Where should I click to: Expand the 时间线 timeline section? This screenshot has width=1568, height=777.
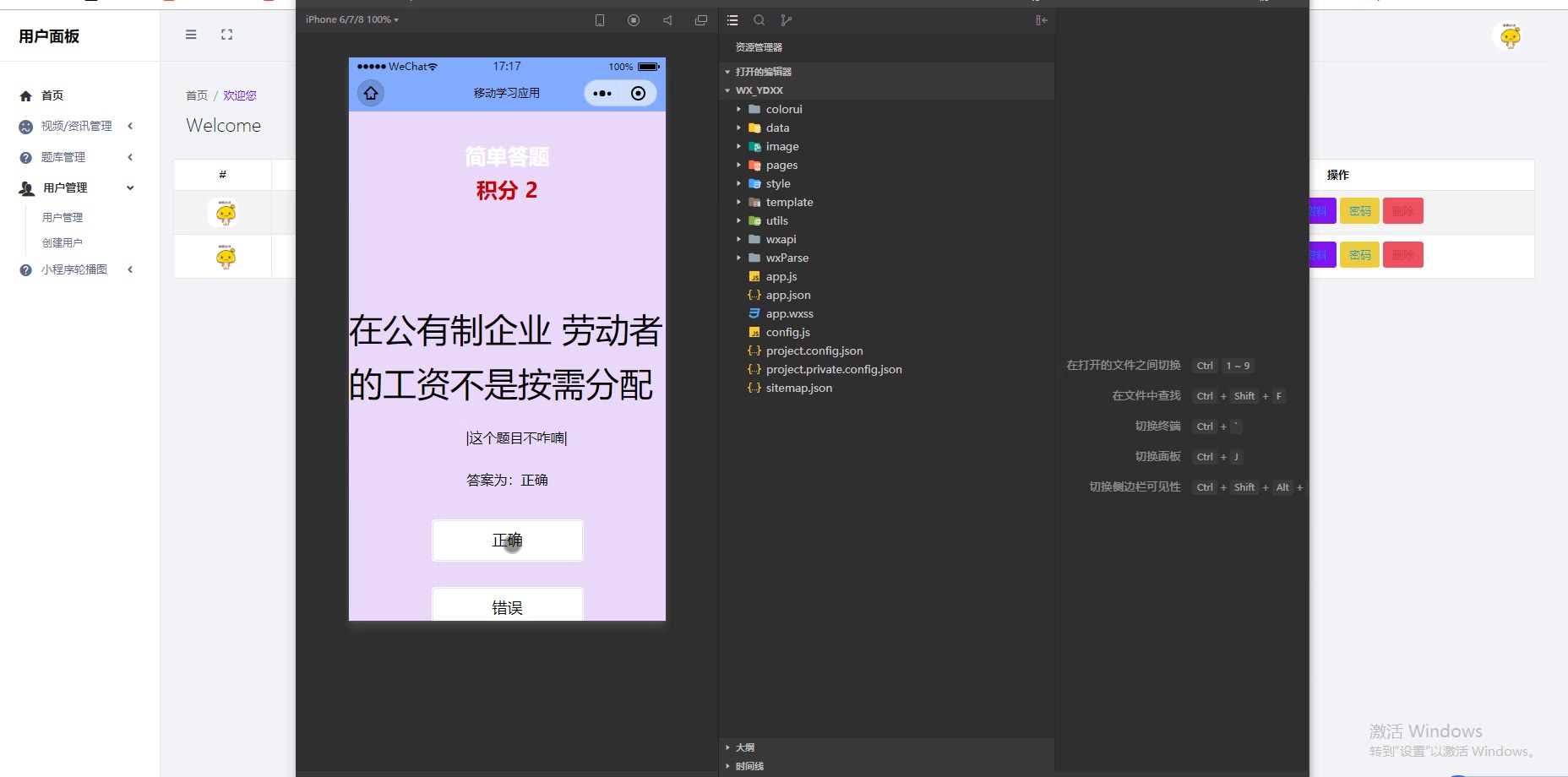click(727, 766)
